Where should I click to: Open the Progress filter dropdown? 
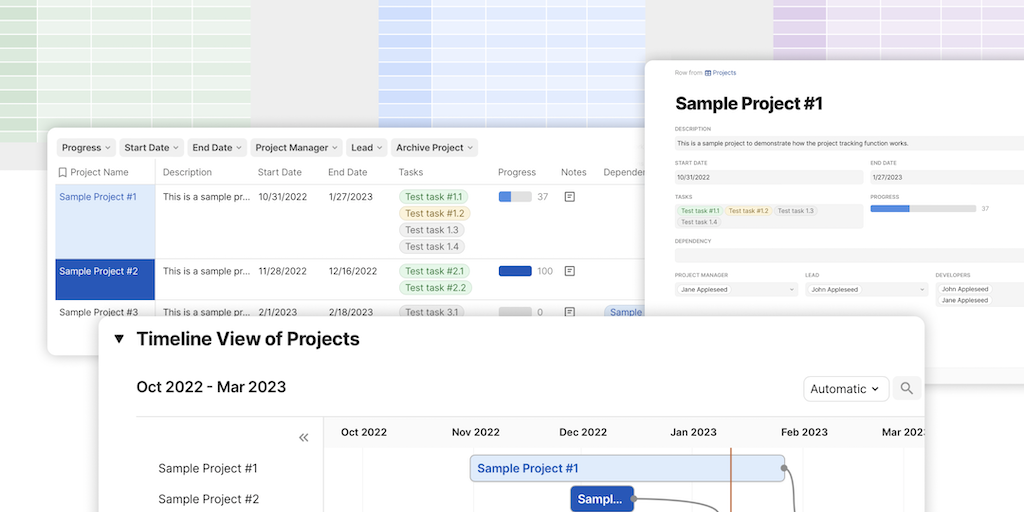87,148
